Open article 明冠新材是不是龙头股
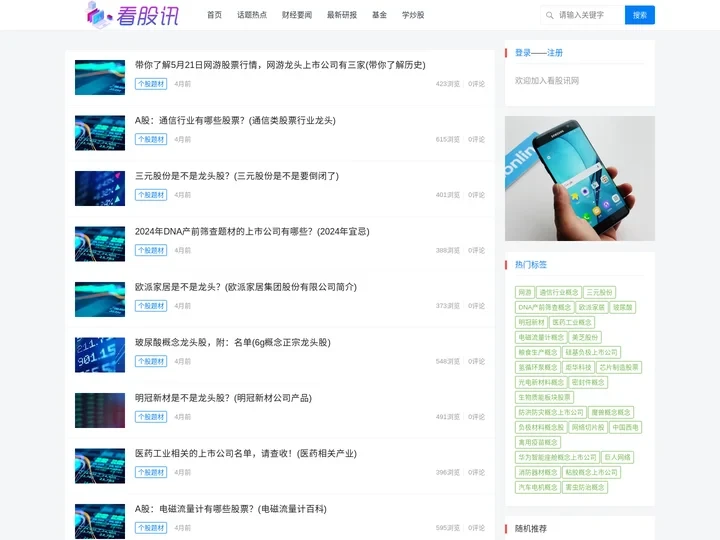 pos(223,398)
